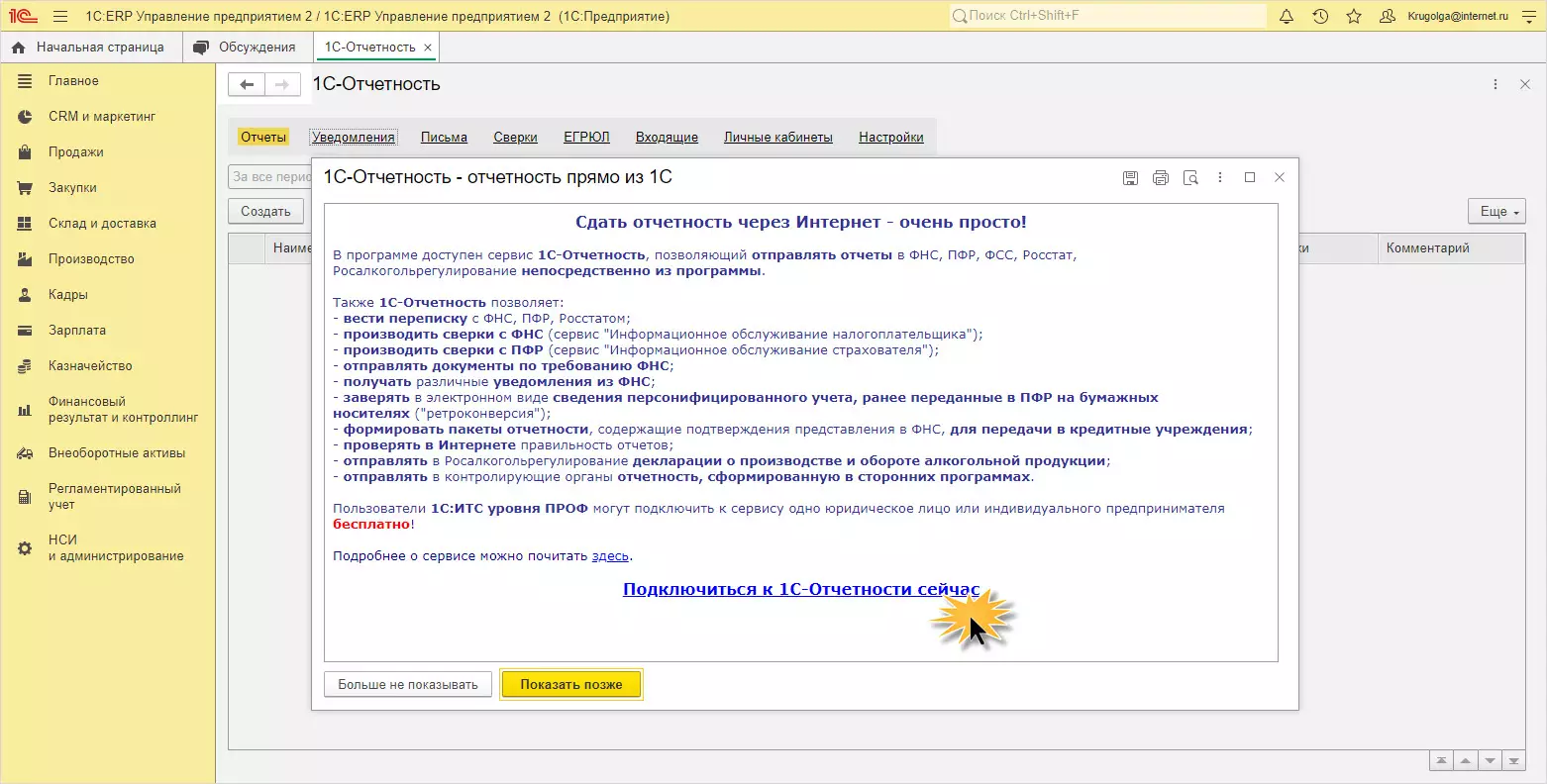Click the save icon in dialog header
This screenshot has width=1547, height=784.
click(x=1130, y=178)
